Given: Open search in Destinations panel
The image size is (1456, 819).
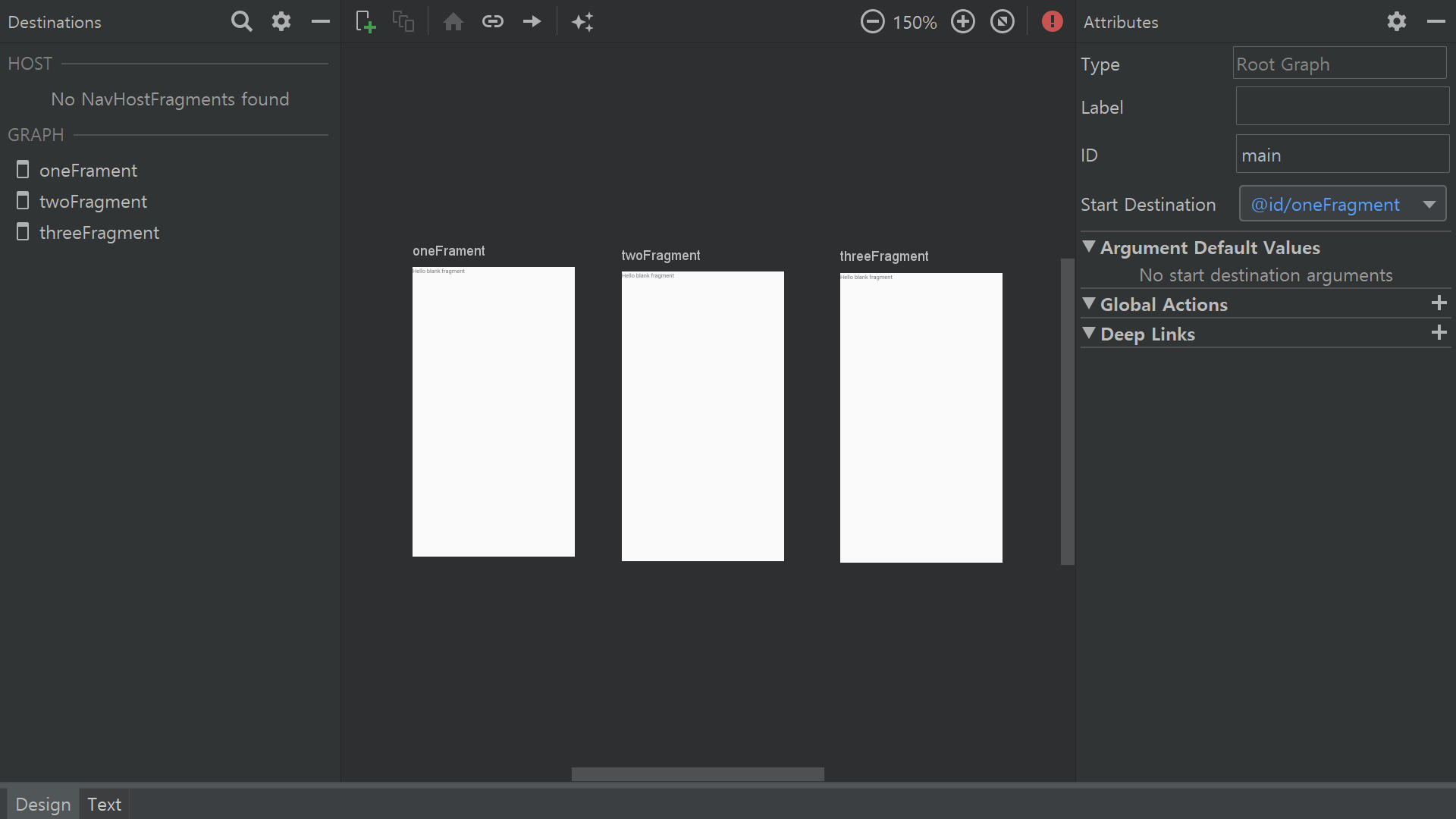Looking at the screenshot, I should point(241,21).
